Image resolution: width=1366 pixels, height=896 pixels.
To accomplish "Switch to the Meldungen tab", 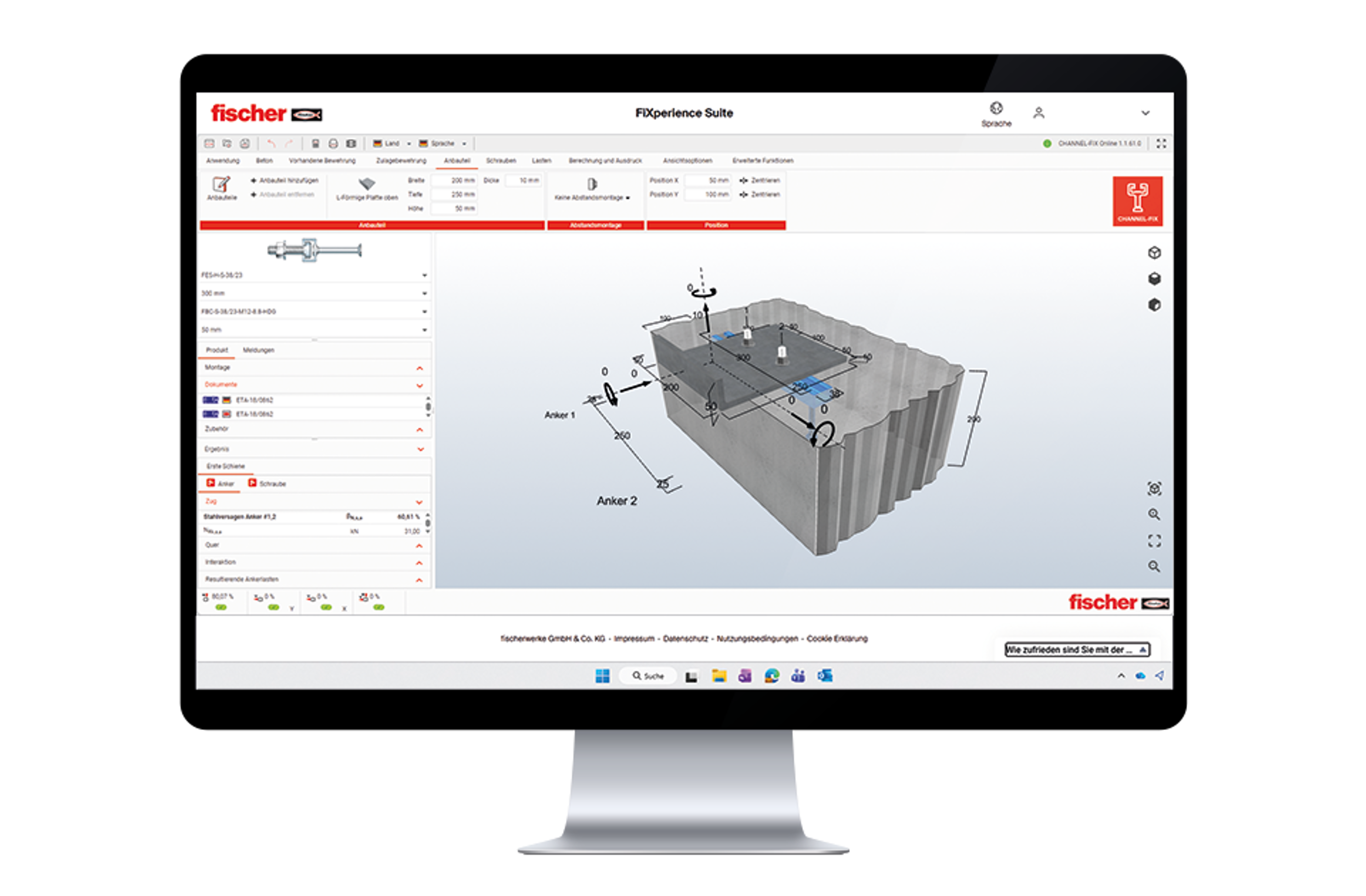I will pyautogui.click(x=258, y=350).
